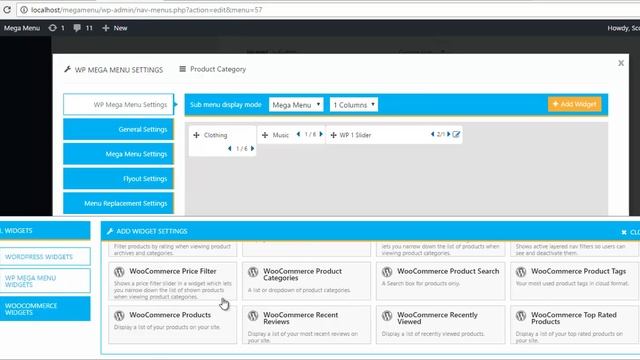This screenshot has height=360, width=640.
Task: Open the Flyout Settings tab
Action: click(118, 178)
